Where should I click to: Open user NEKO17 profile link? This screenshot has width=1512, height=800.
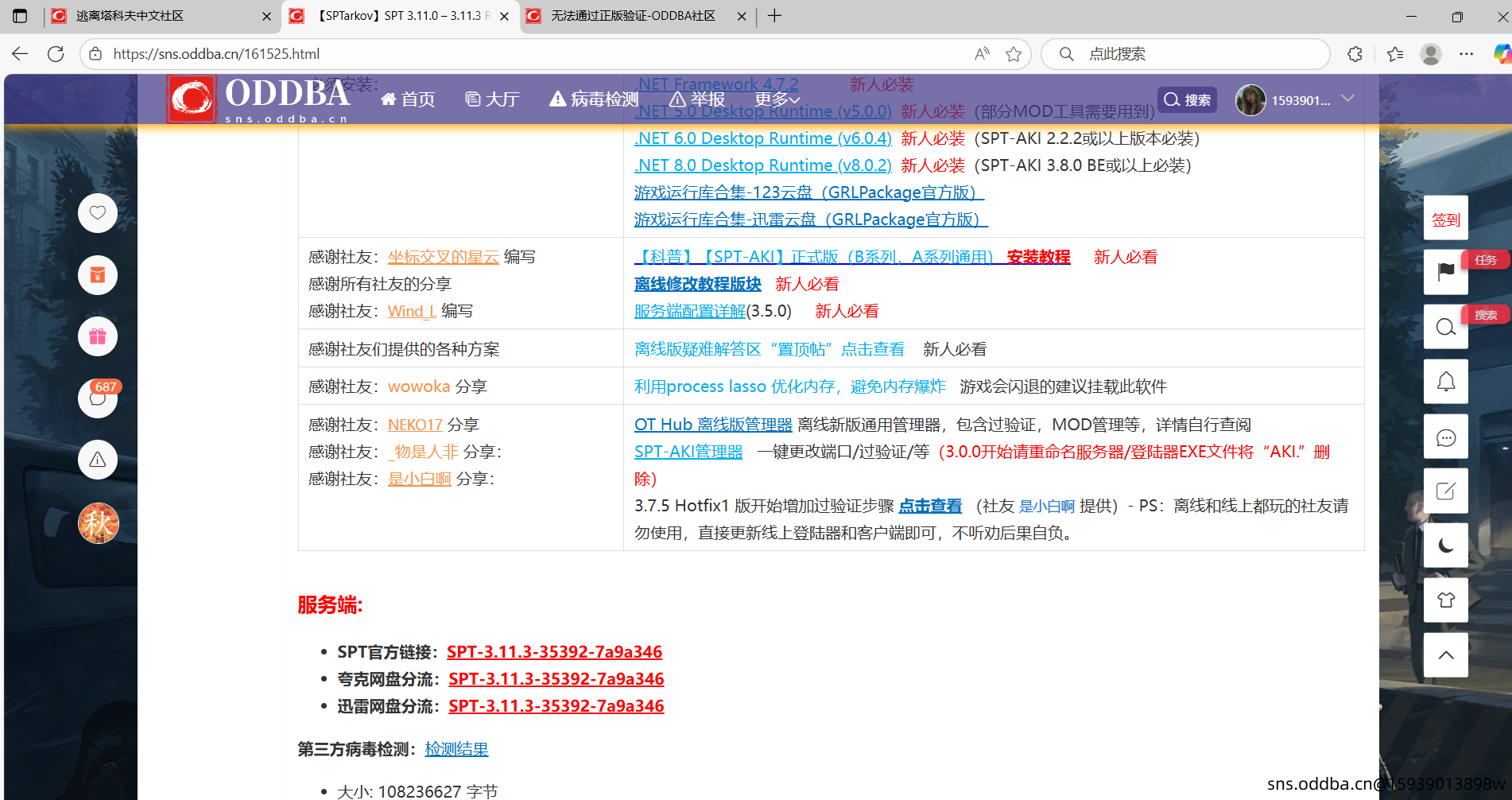(415, 425)
